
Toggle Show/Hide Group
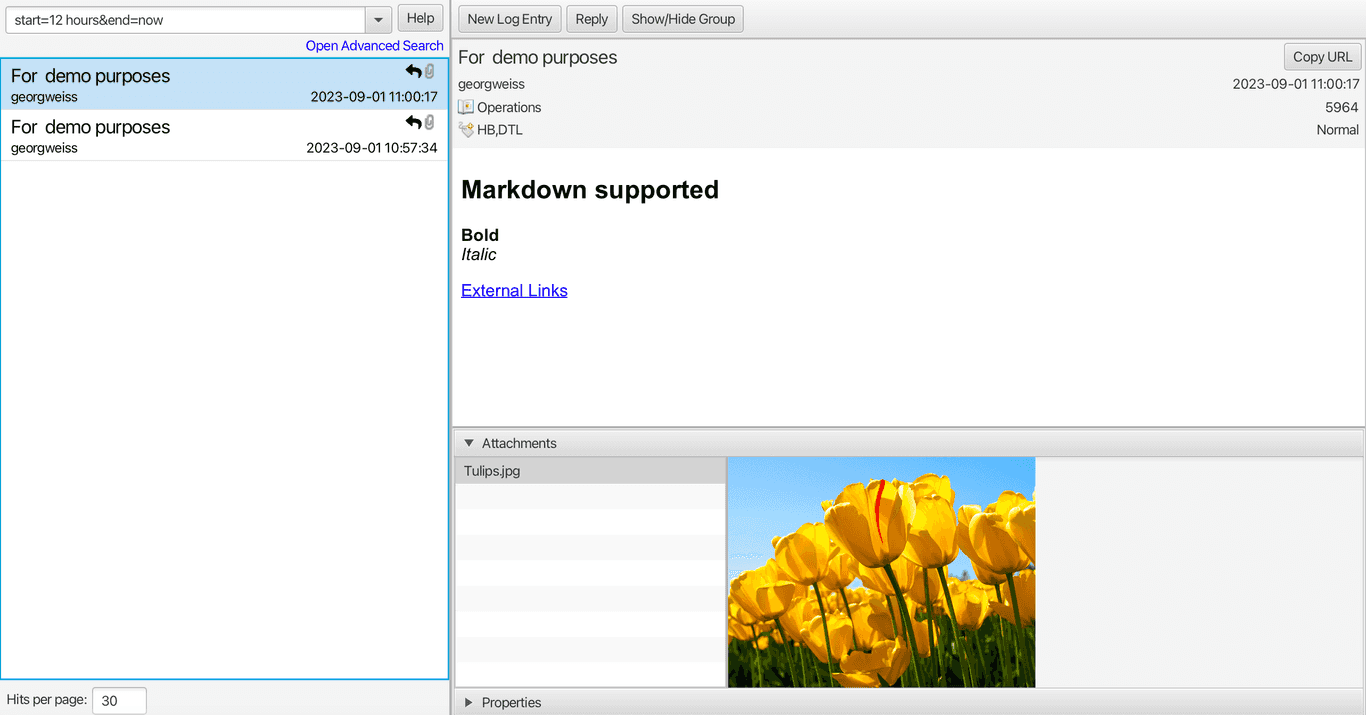tap(683, 19)
